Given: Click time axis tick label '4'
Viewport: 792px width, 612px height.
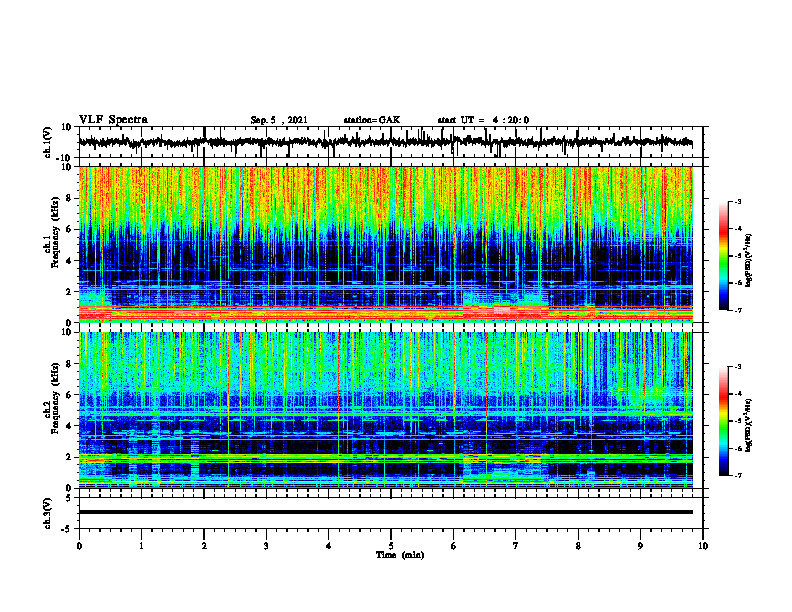Looking at the screenshot, I should [x=329, y=546].
